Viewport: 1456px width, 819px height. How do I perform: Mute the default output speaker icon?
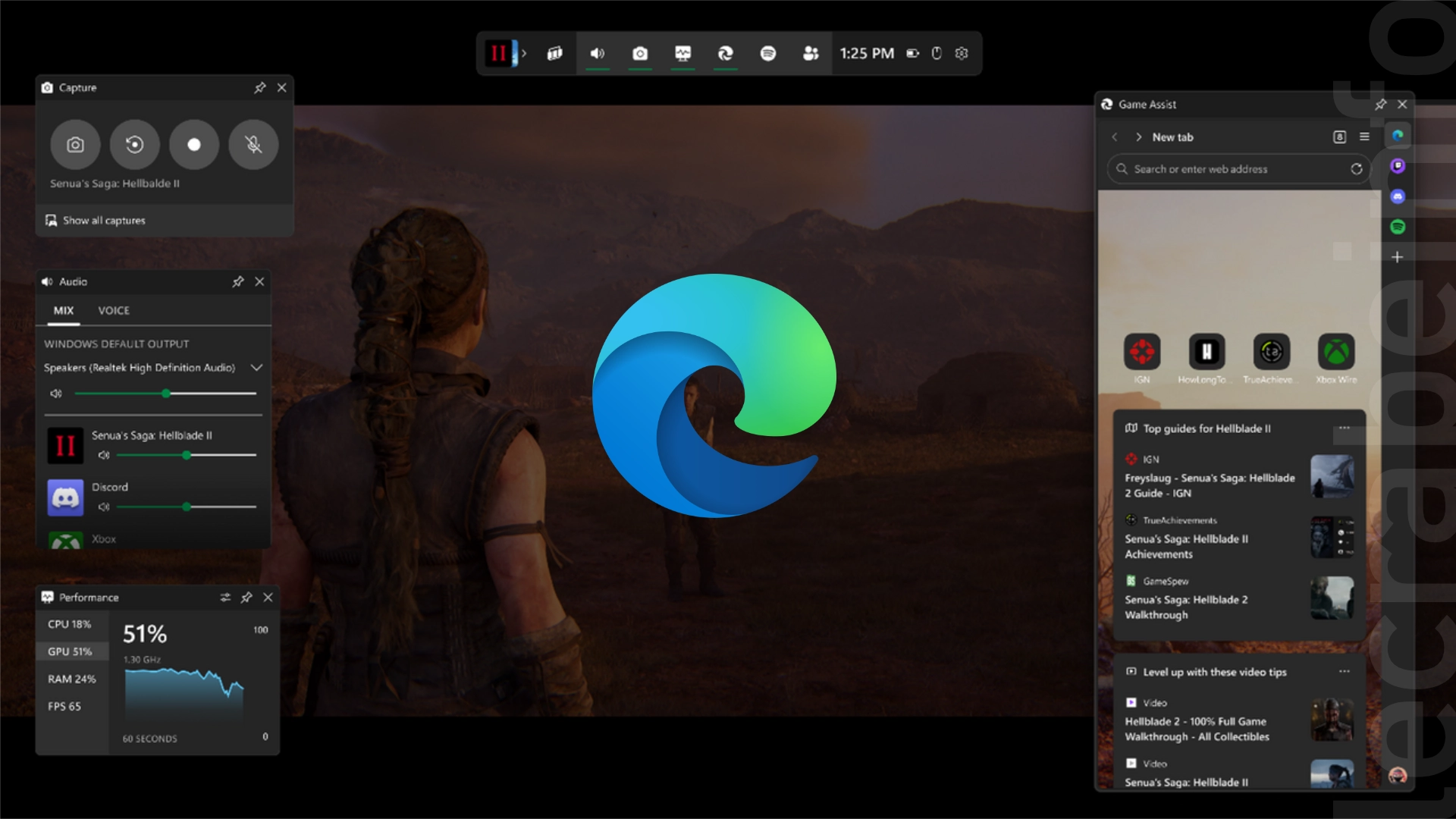point(56,394)
